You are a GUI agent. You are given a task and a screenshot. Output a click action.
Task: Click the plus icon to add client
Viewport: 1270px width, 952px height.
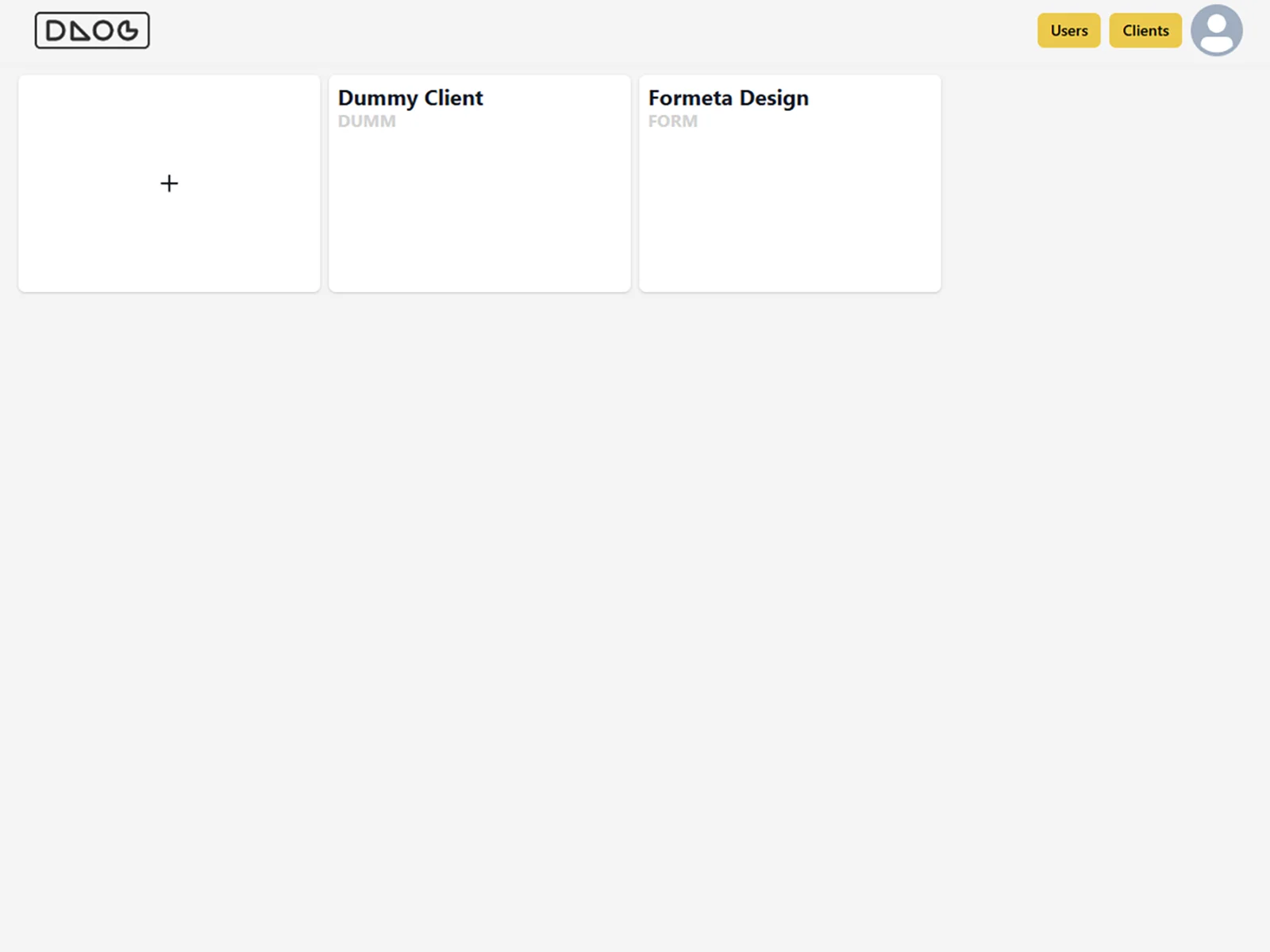click(x=169, y=183)
